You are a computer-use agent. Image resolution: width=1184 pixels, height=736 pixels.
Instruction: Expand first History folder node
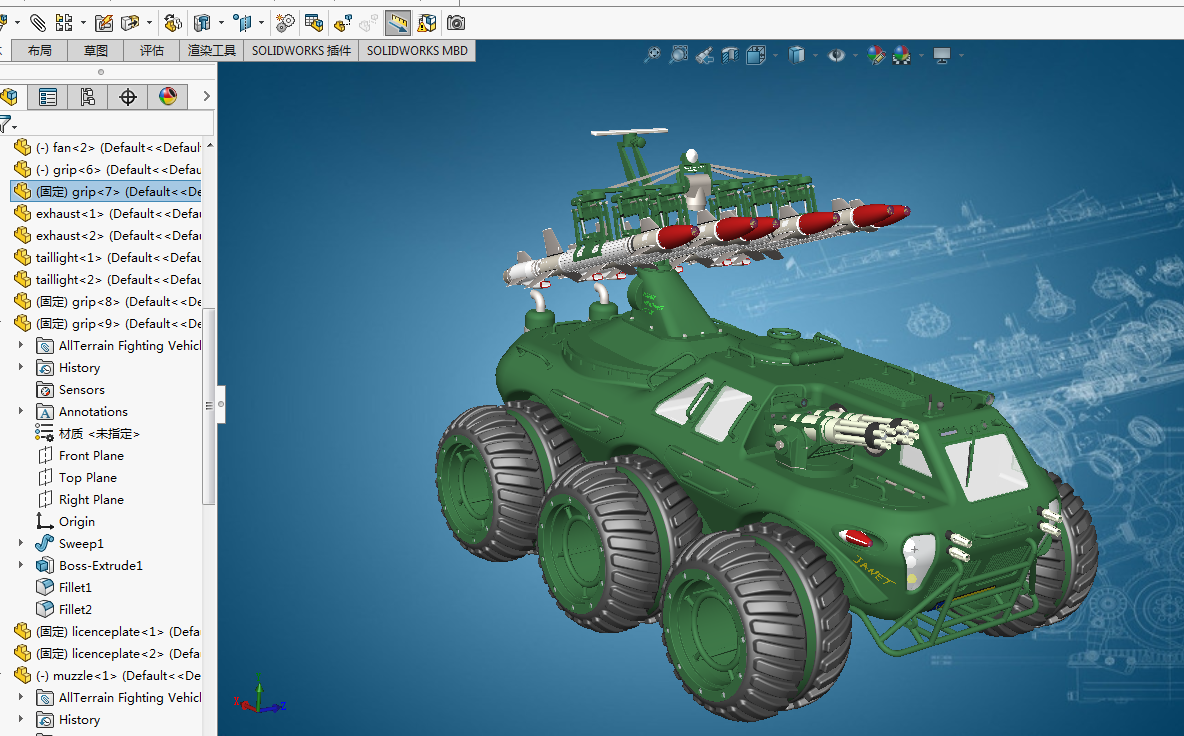coord(20,367)
